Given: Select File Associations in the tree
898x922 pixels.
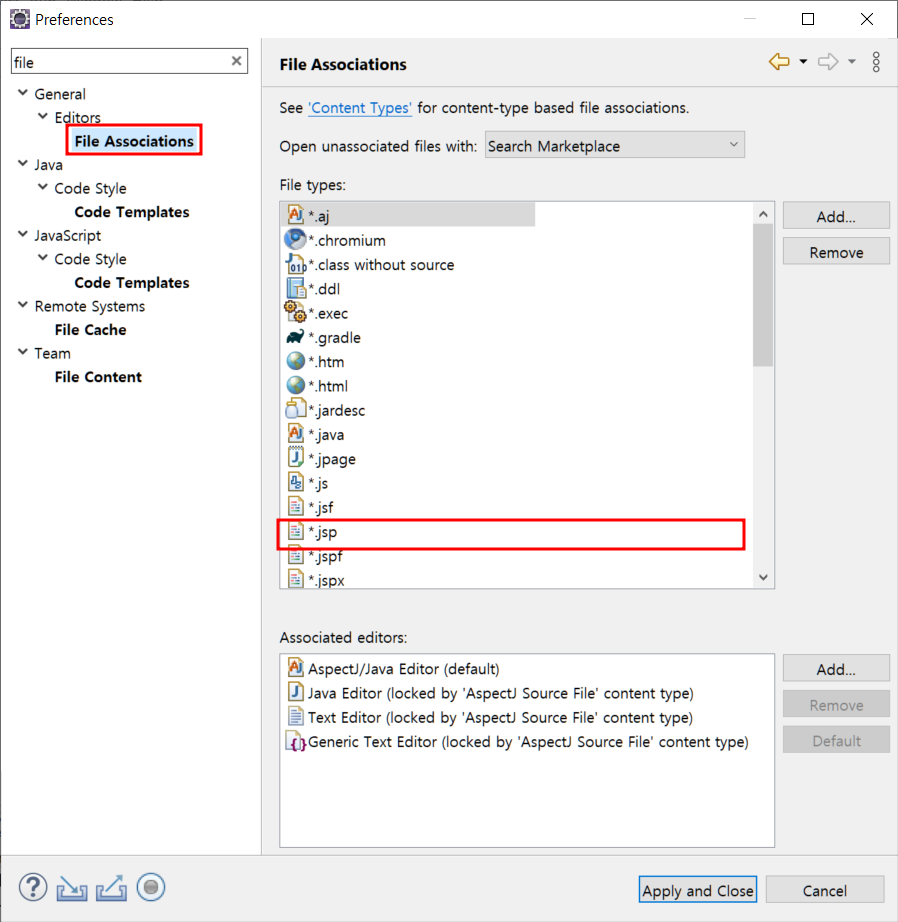Looking at the screenshot, I should [x=134, y=141].
